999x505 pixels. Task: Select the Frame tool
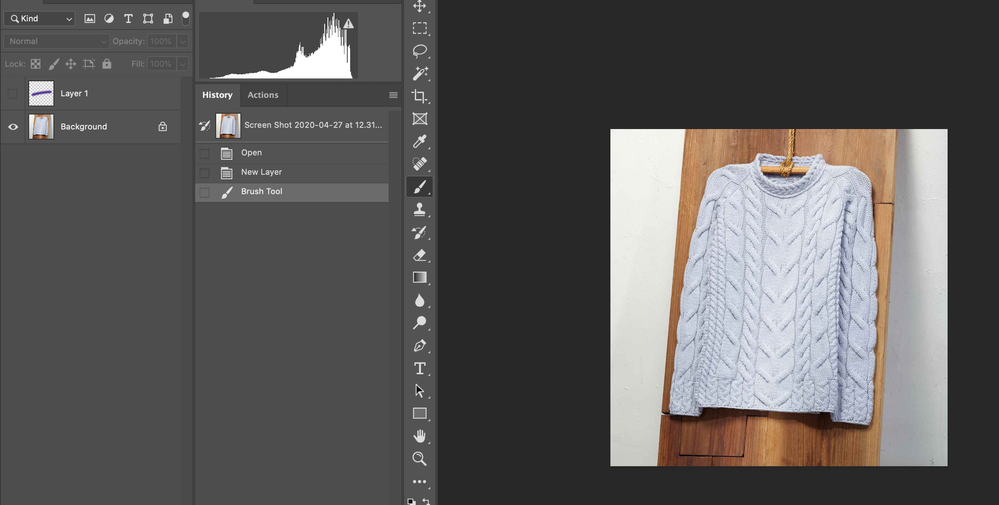419,118
